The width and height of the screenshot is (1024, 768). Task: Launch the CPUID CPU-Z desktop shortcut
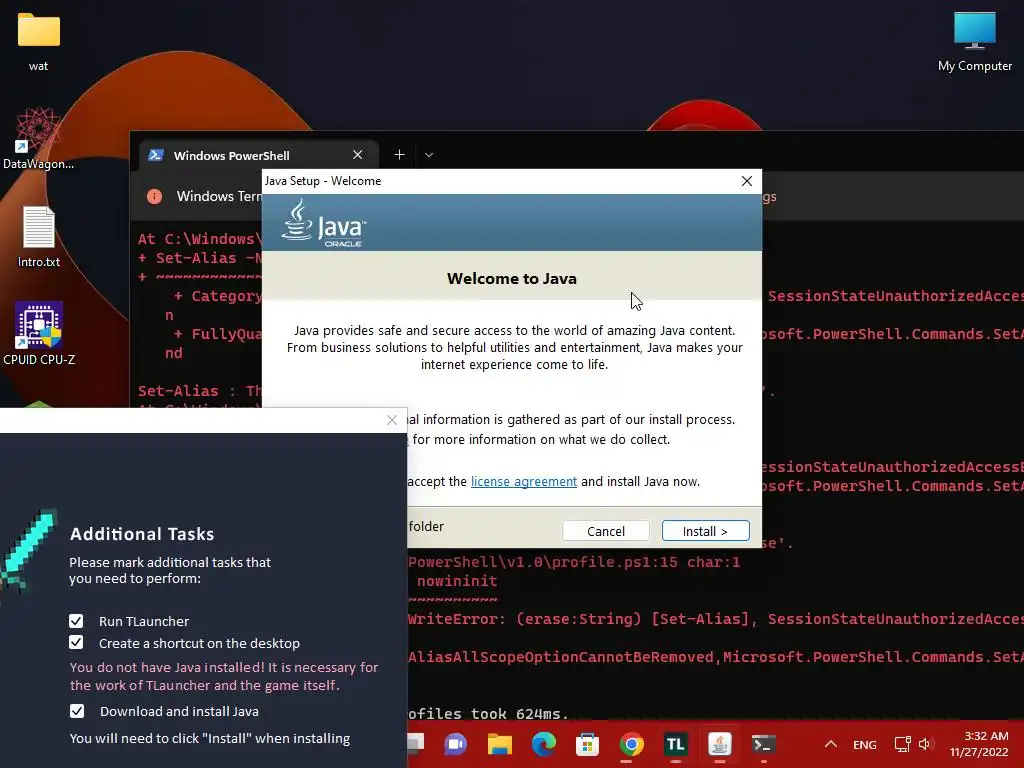39,333
